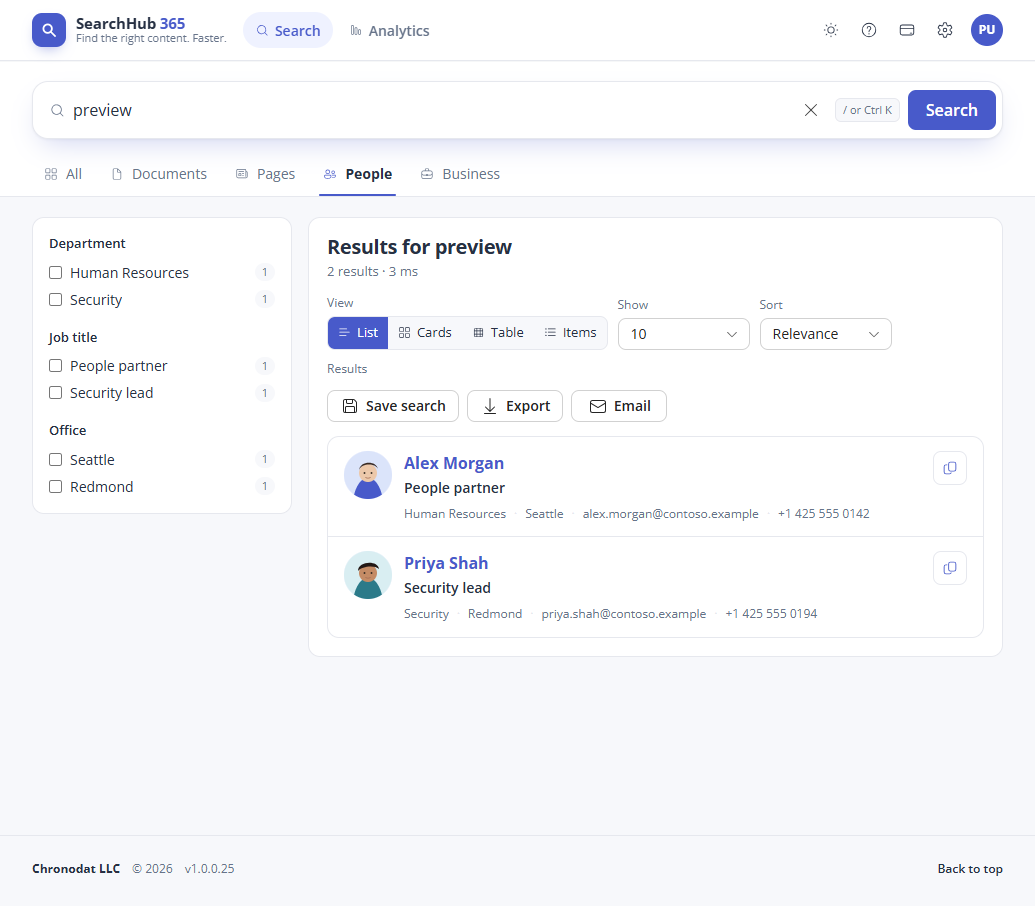Click Priya Shah's avatar picture
The image size is (1035, 906).
pyautogui.click(x=368, y=575)
